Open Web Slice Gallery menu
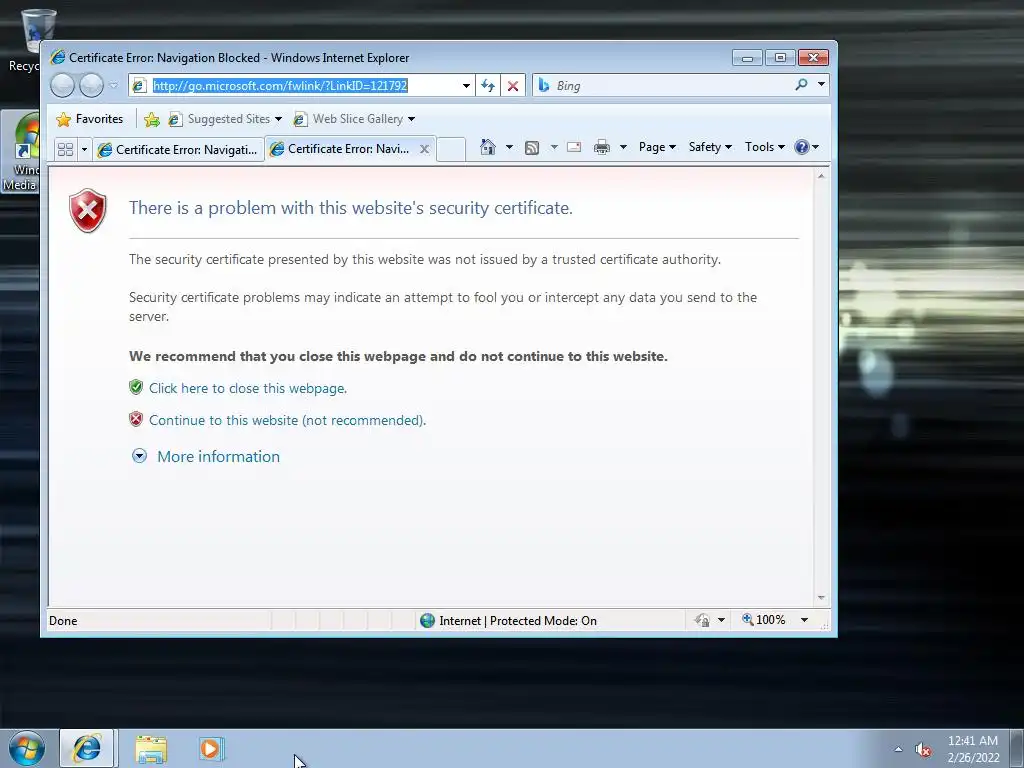 [x=355, y=119]
